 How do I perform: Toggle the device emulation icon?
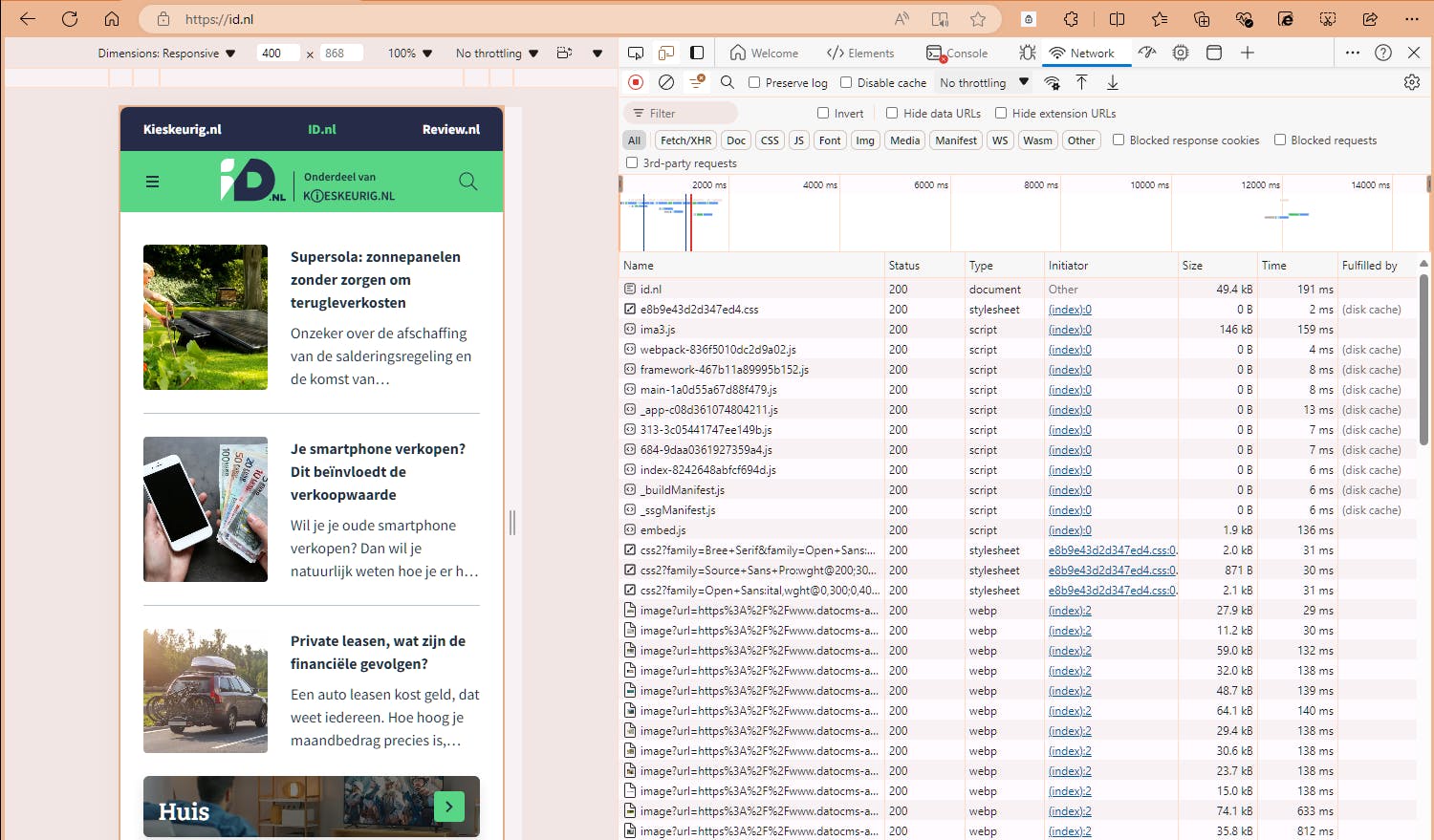click(666, 53)
